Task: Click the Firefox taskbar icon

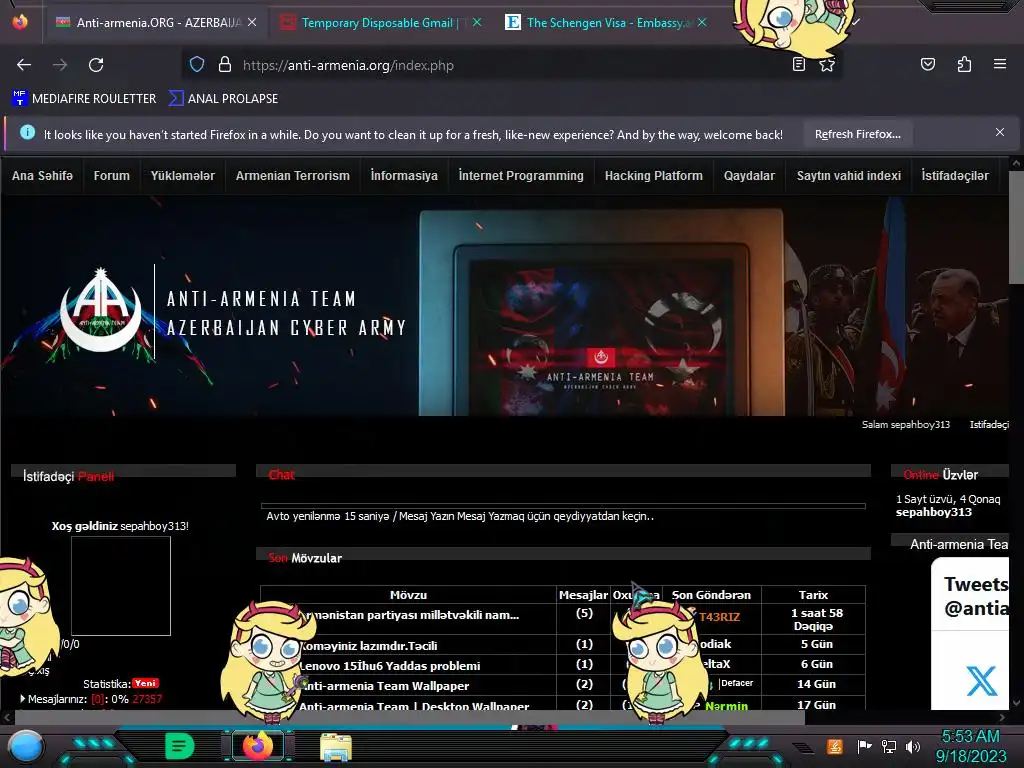Action: point(258,745)
